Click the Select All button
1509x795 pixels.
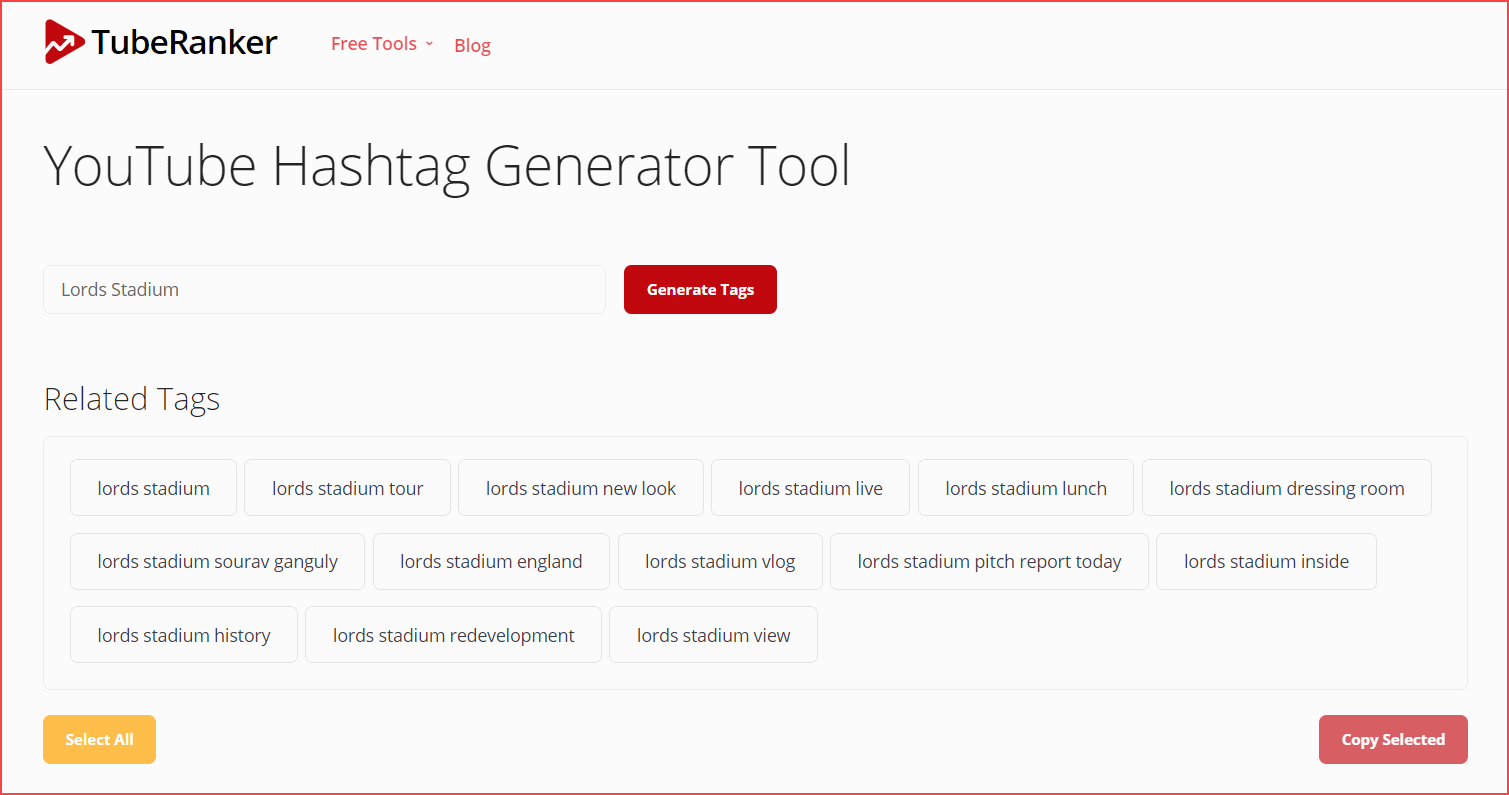[99, 739]
